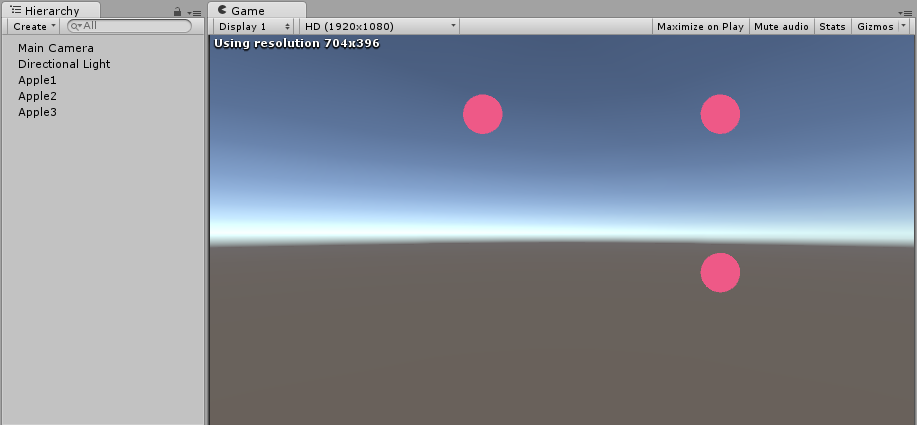The width and height of the screenshot is (917, 425).
Task: Open the HD (1920x1080) resolution dropdown
Action: point(380,26)
